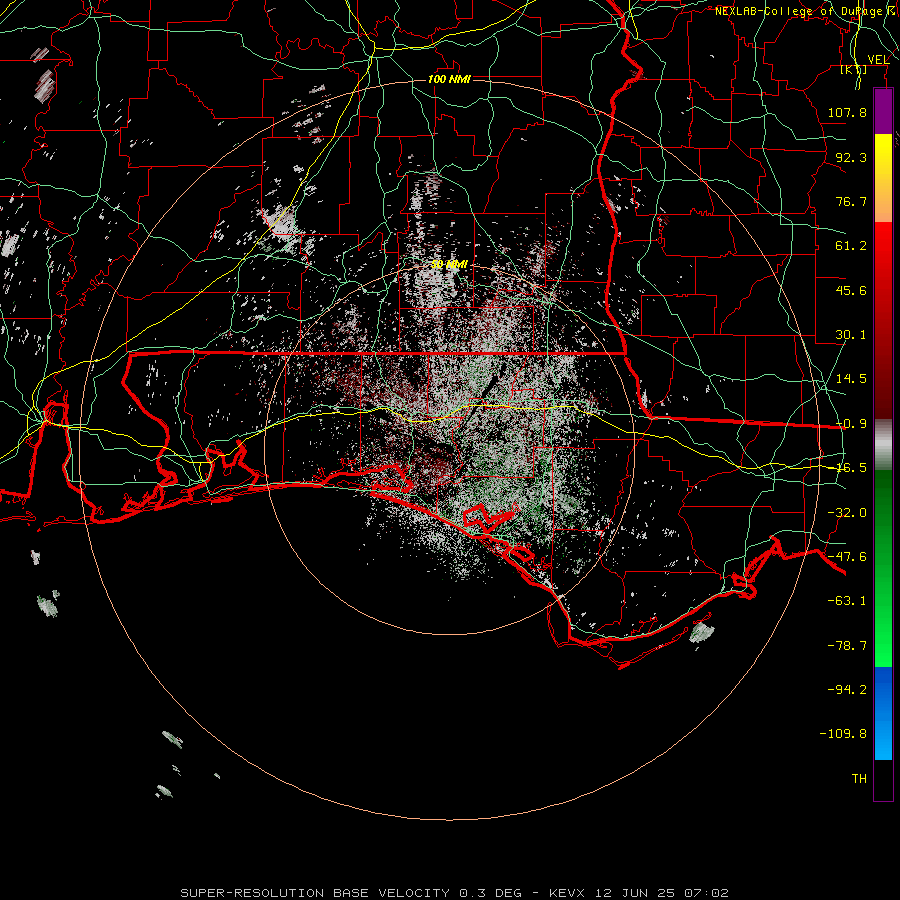Click the -78.7 velocity legend value
The height and width of the screenshot is (900, 900).
tap(847, 646)
